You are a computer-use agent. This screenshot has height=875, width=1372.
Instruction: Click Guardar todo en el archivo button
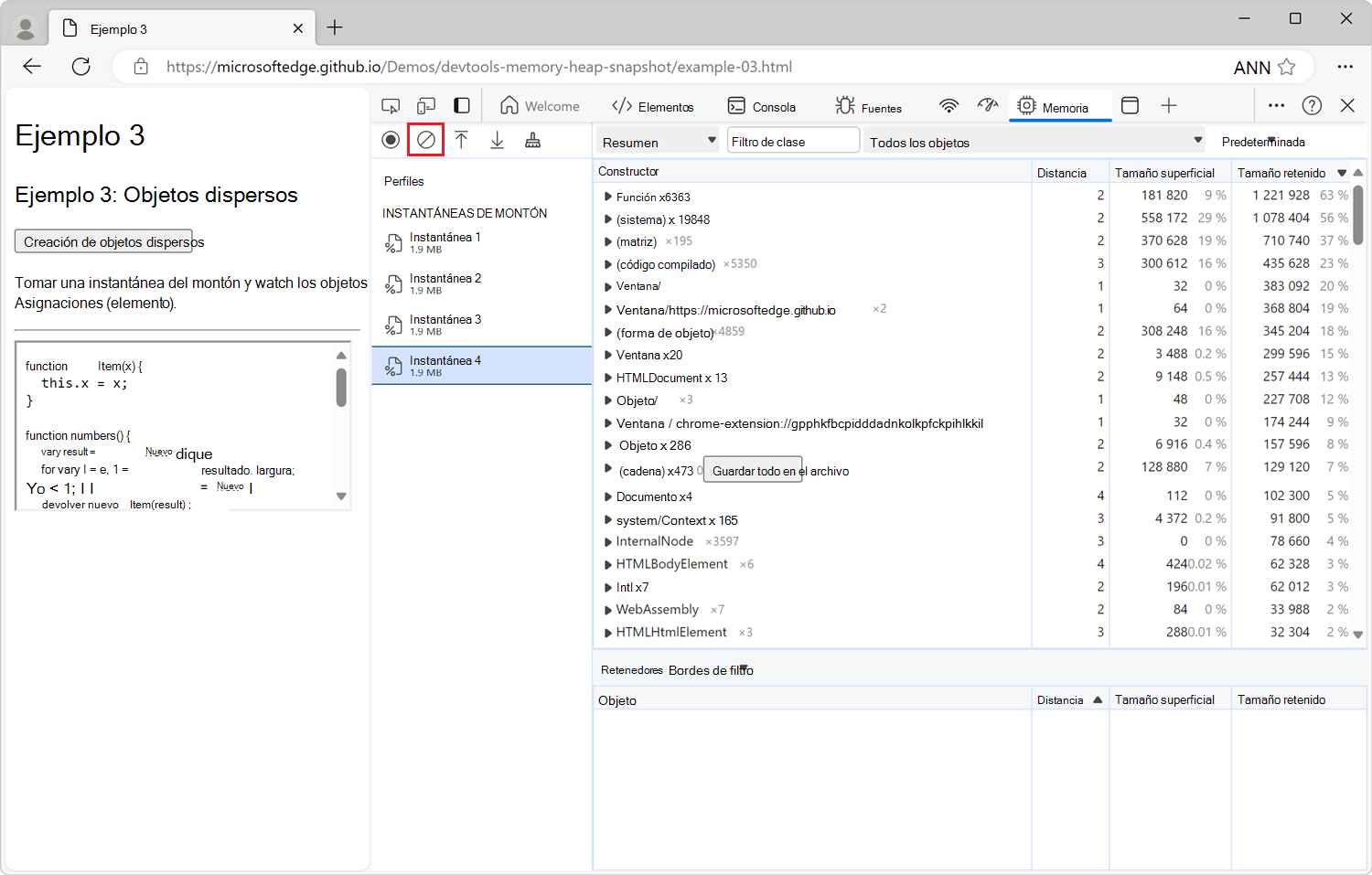[x=753, y=470]
